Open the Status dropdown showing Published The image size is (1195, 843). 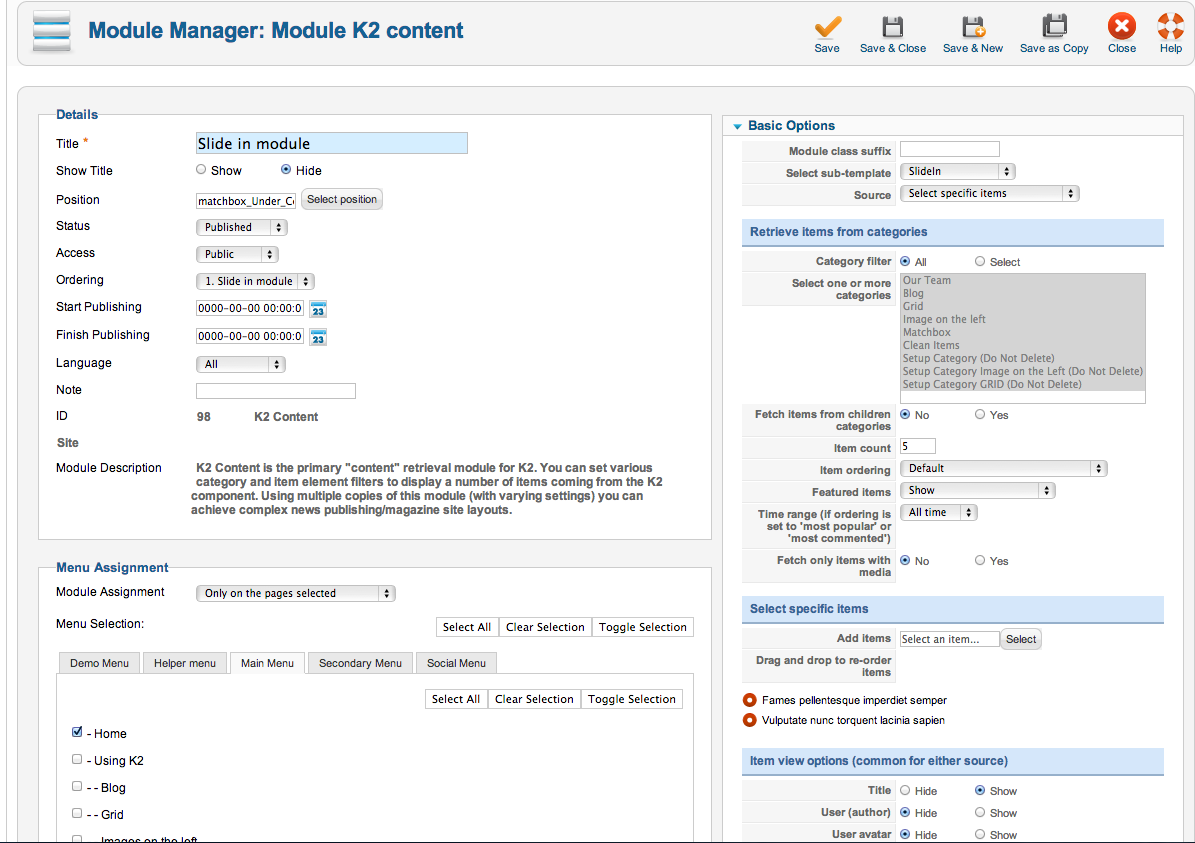tap(242, 227)
